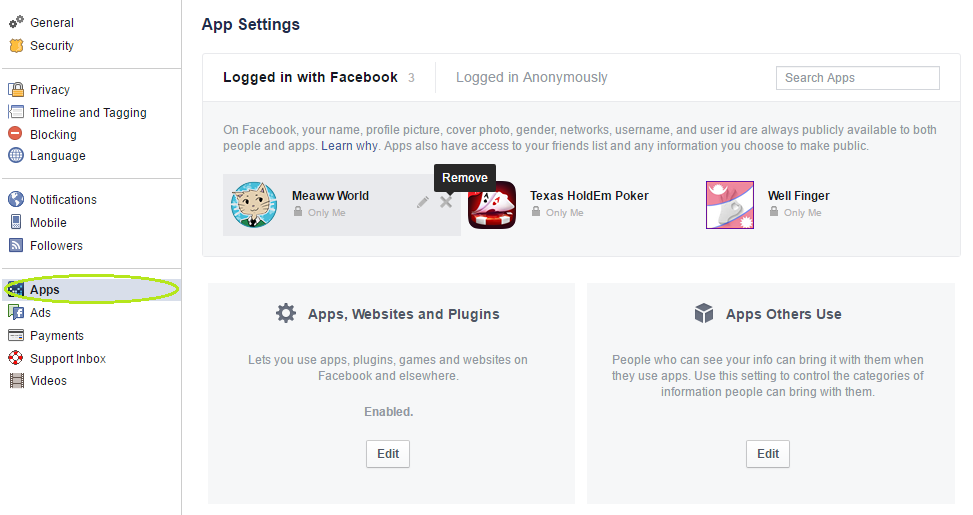Click the Security badge icon

tap(16, 45)
